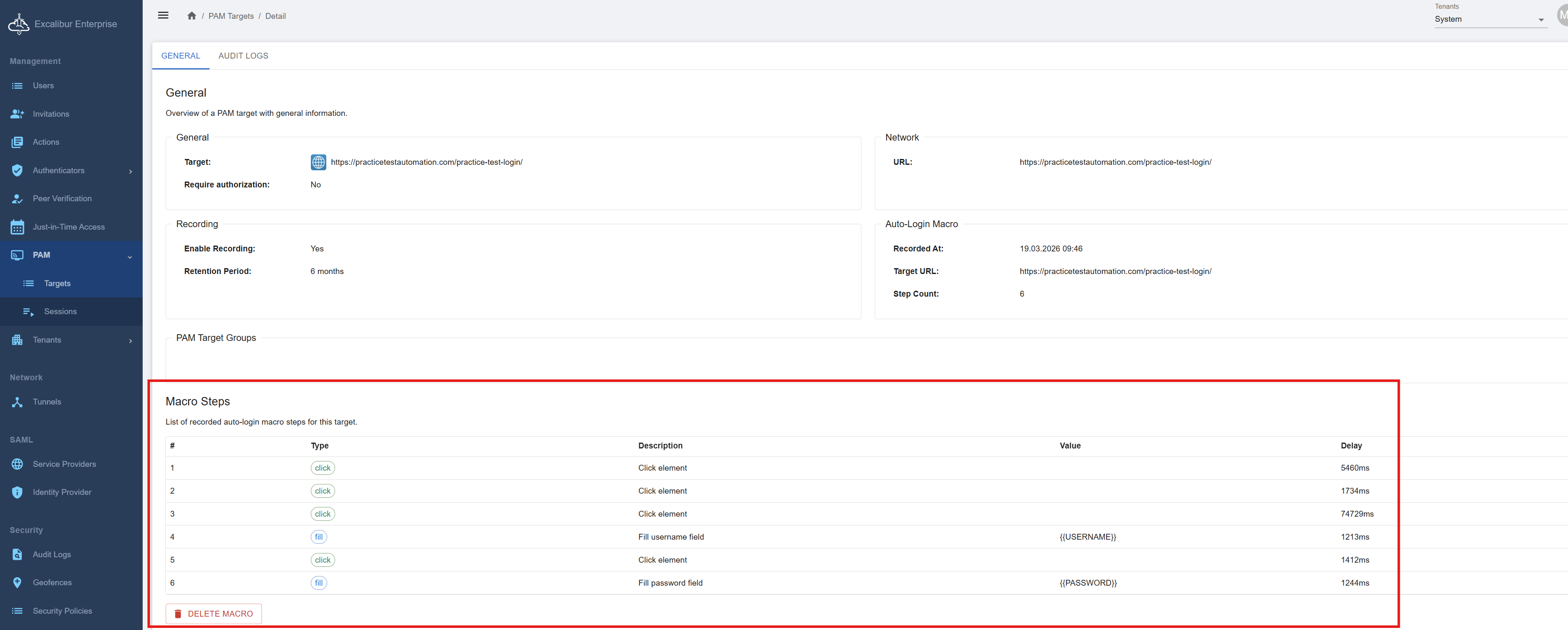Switch to the Audit Logs tab
Screen dimensions: 1568x630
pos(243,56)
